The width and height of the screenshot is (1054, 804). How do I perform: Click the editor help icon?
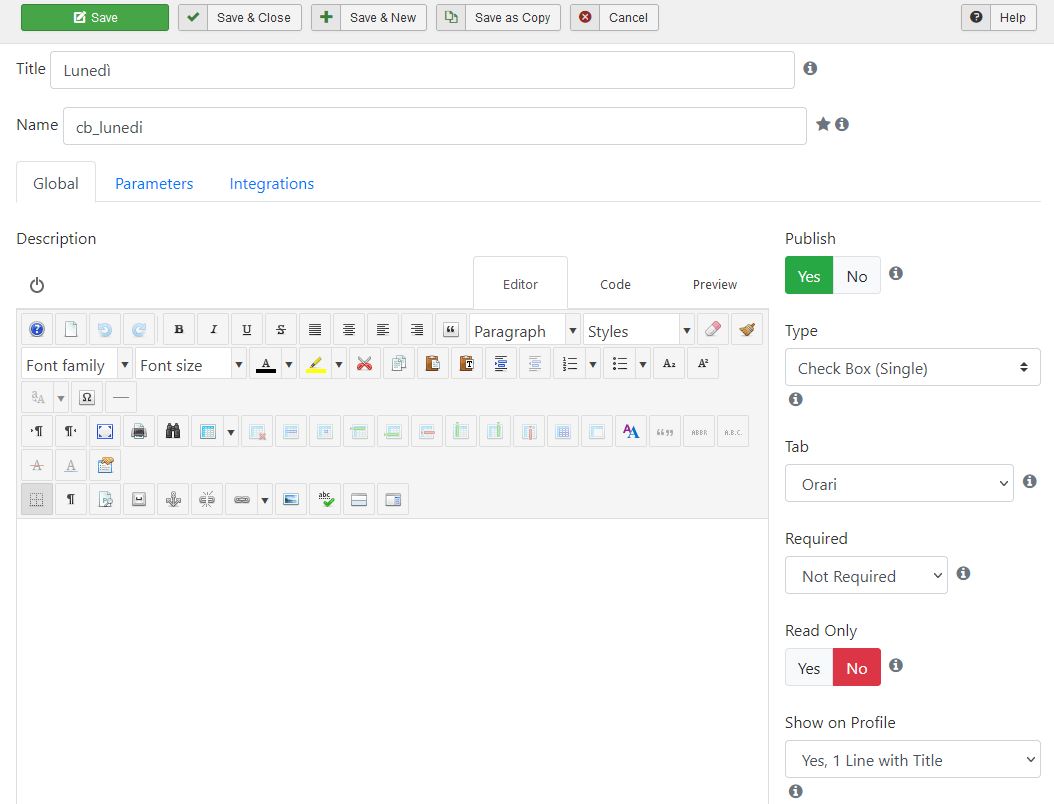coord(37,329)
